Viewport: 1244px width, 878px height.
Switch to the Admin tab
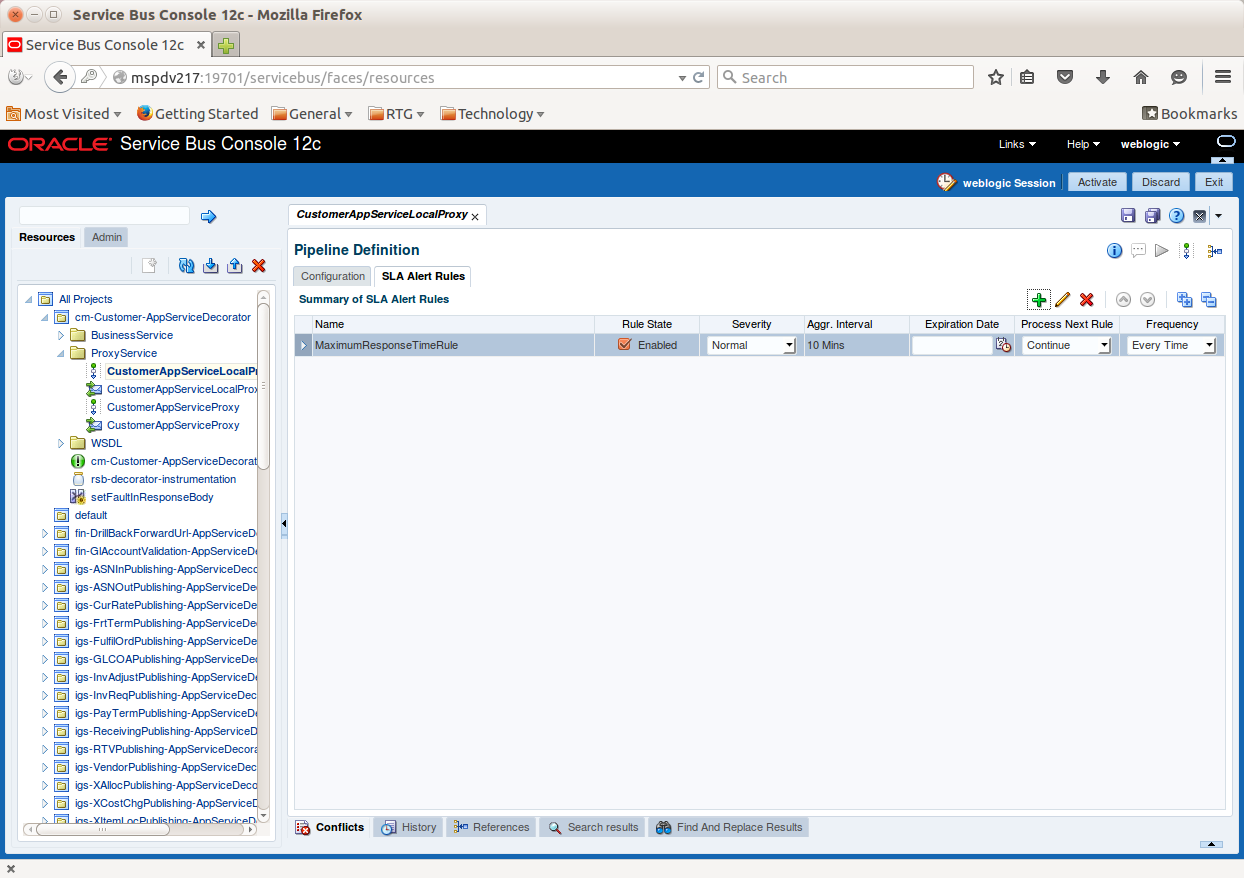pos(107,237)
